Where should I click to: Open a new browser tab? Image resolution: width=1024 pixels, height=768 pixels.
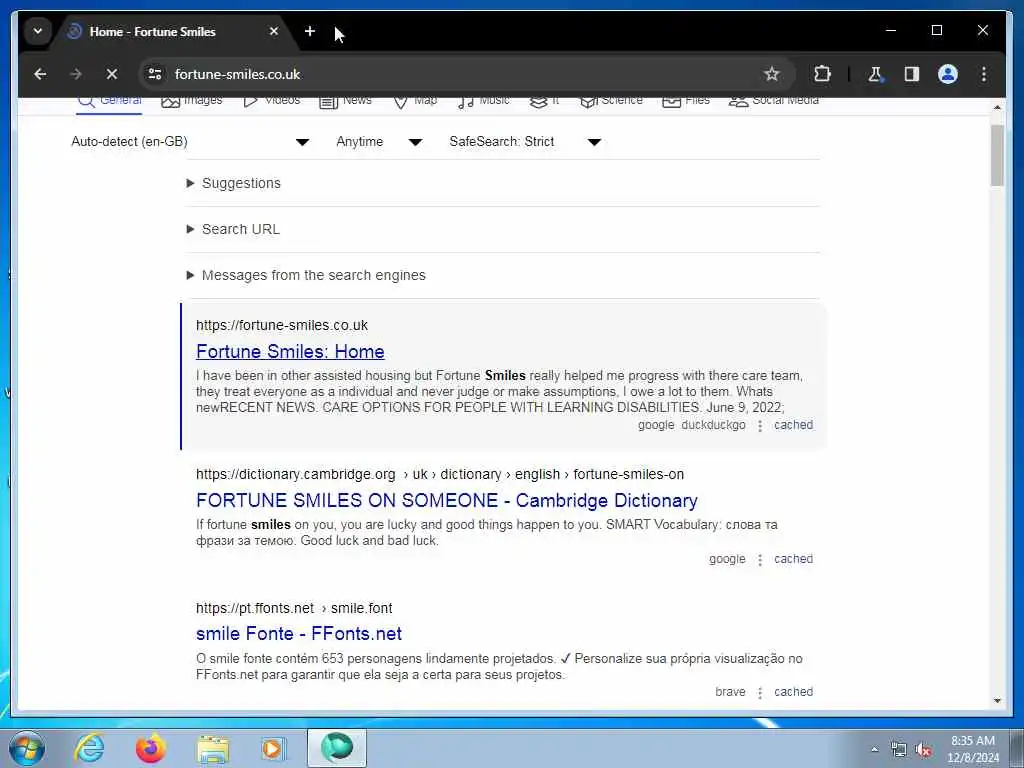pyautogui.click(x=310, y=31)
